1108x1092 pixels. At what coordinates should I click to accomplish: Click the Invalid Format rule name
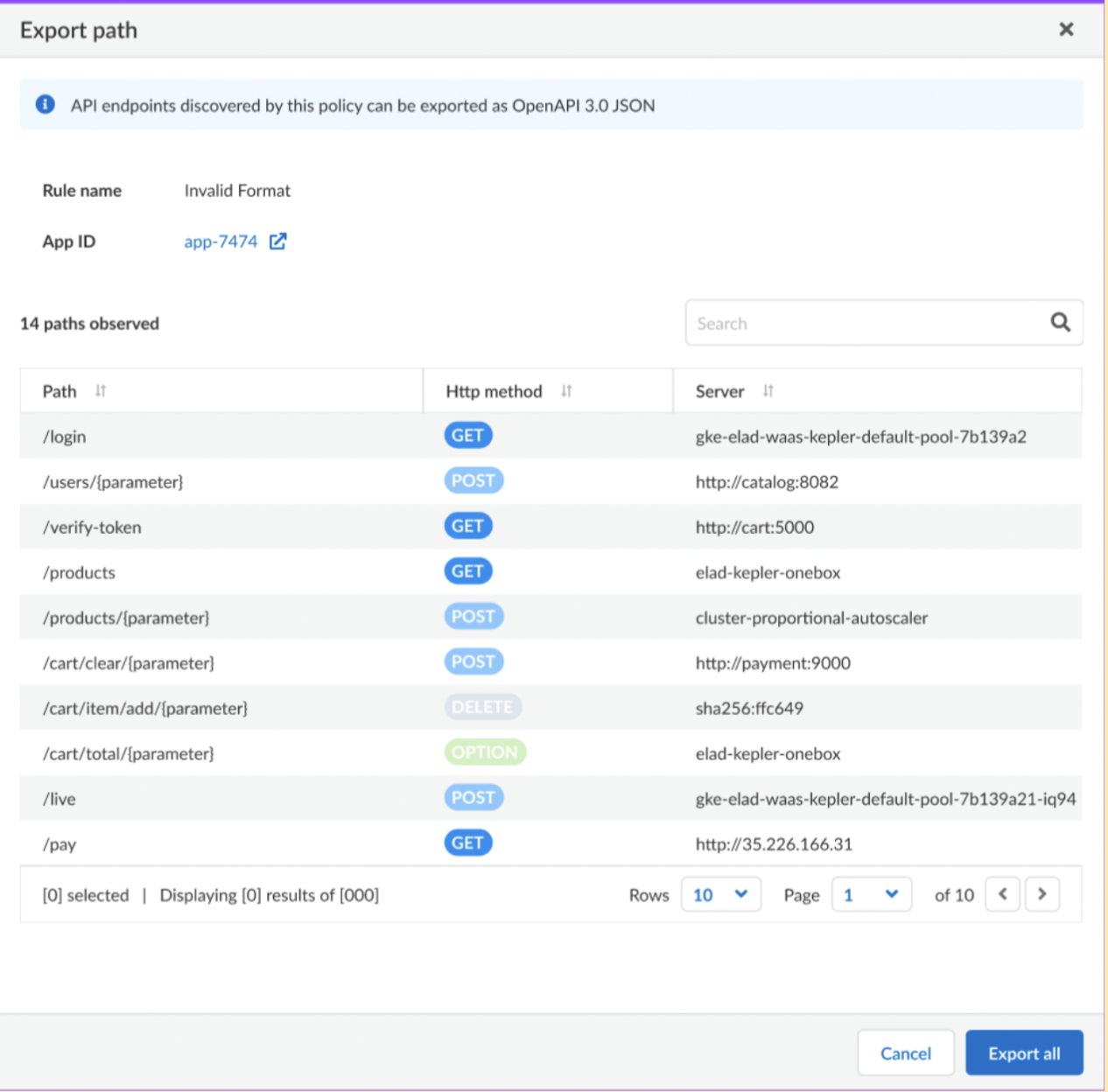(x=237, y=191)
